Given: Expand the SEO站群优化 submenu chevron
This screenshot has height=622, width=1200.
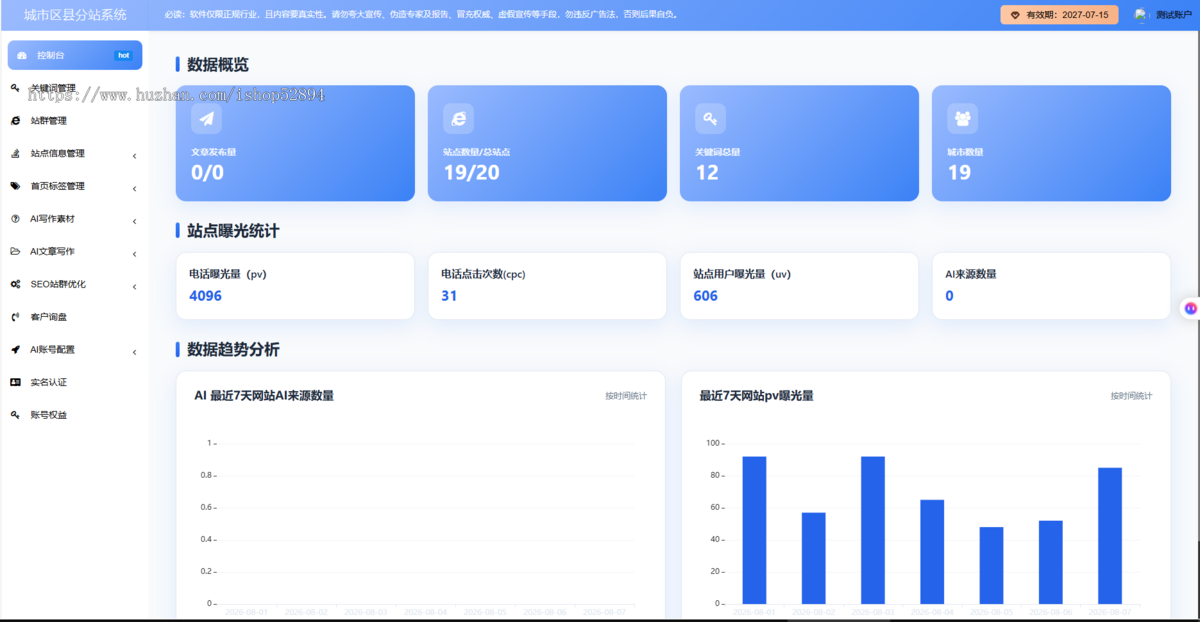Looking at the screenshot, I should [134, 285].
